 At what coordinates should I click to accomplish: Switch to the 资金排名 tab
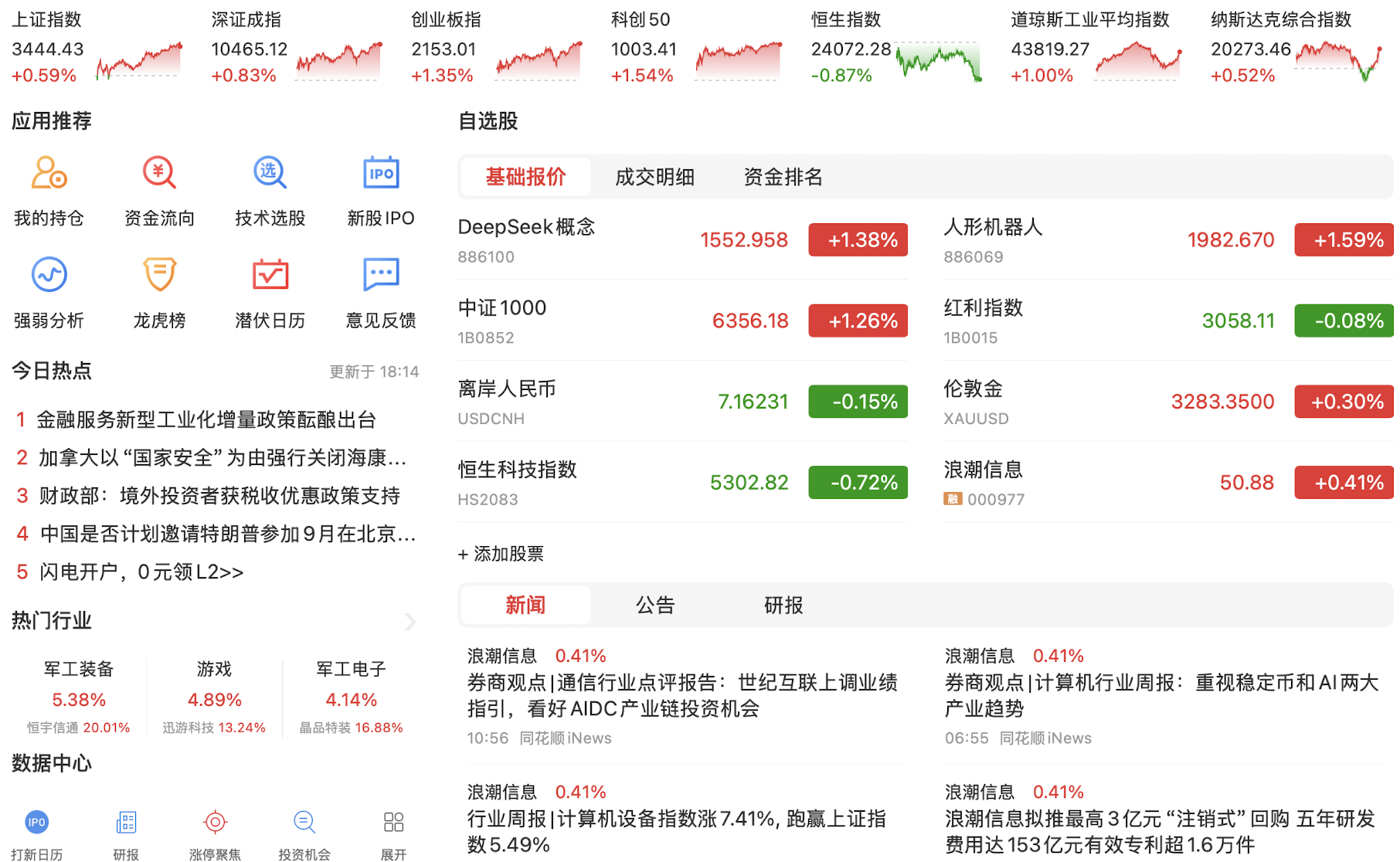point(783,177)
